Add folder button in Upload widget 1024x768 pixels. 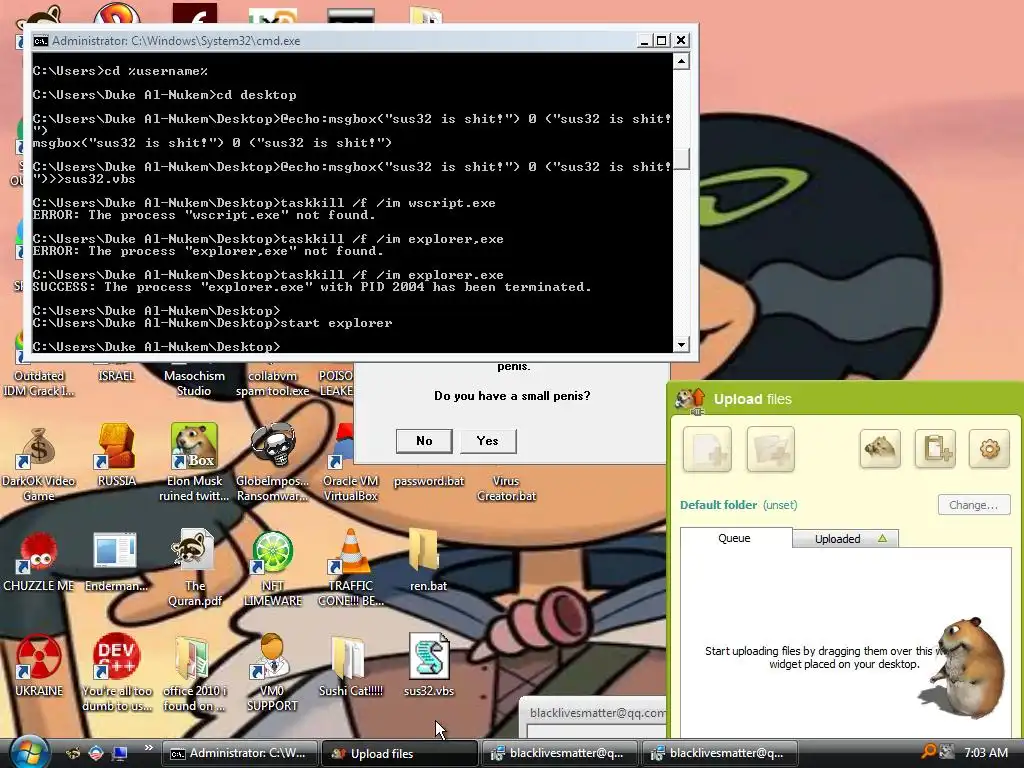[x=771, y=449]
